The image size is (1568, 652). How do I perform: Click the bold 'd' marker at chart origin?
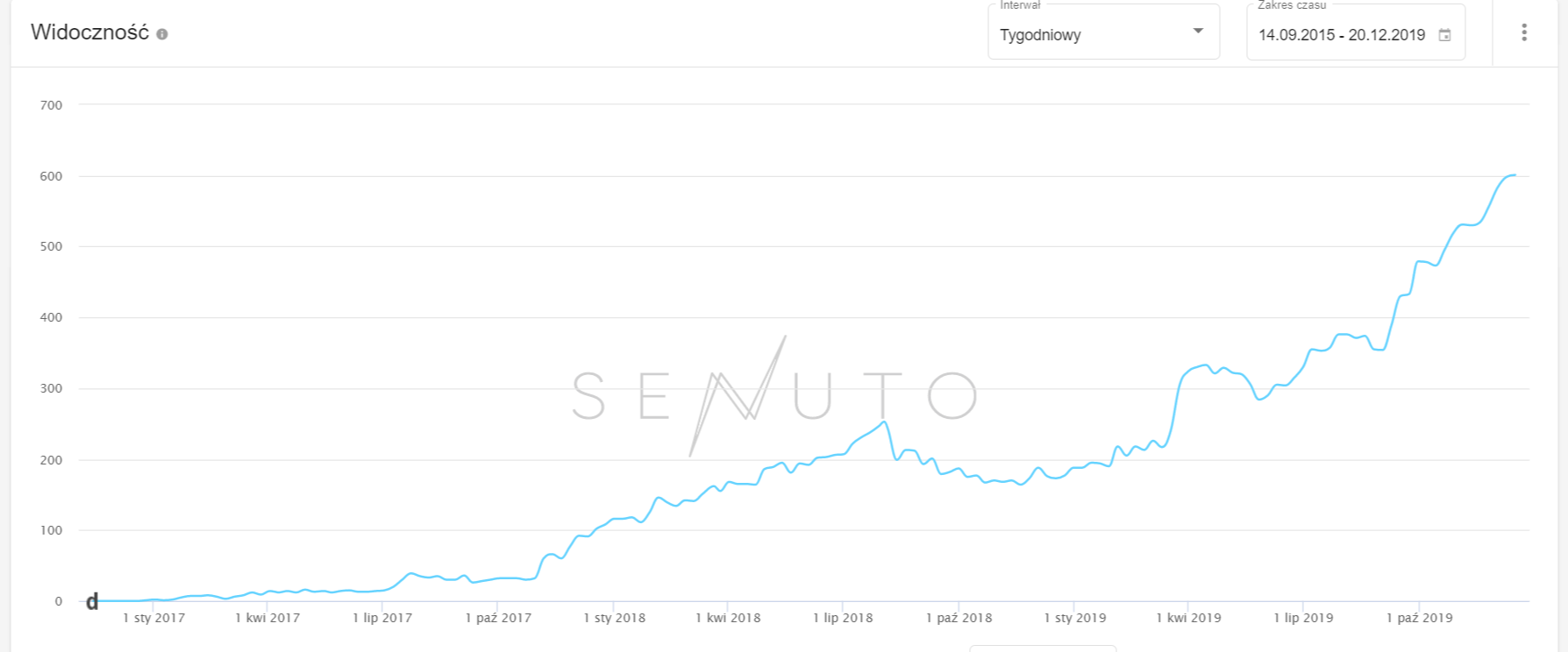click(x=92, y=602)
